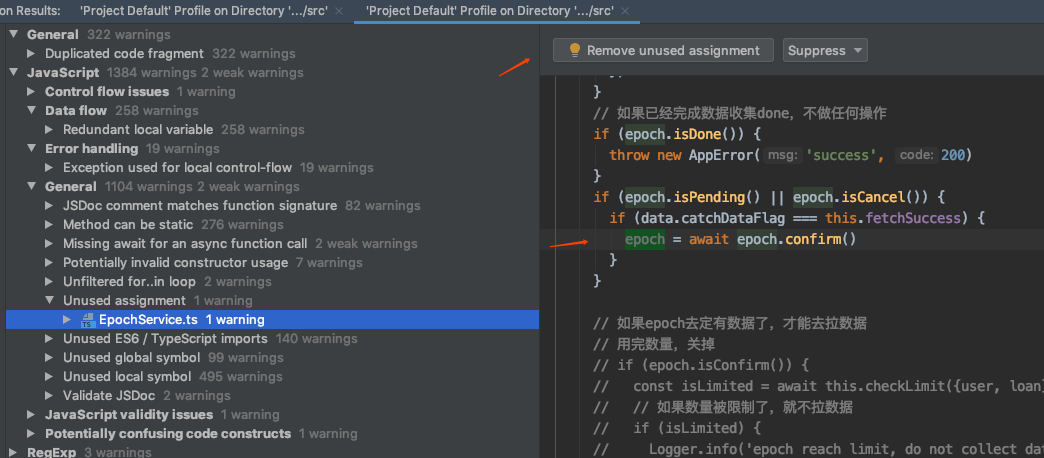1044x458 pixels.
Task: Expand Redundant local variable warnings
Action: [50, 129]
